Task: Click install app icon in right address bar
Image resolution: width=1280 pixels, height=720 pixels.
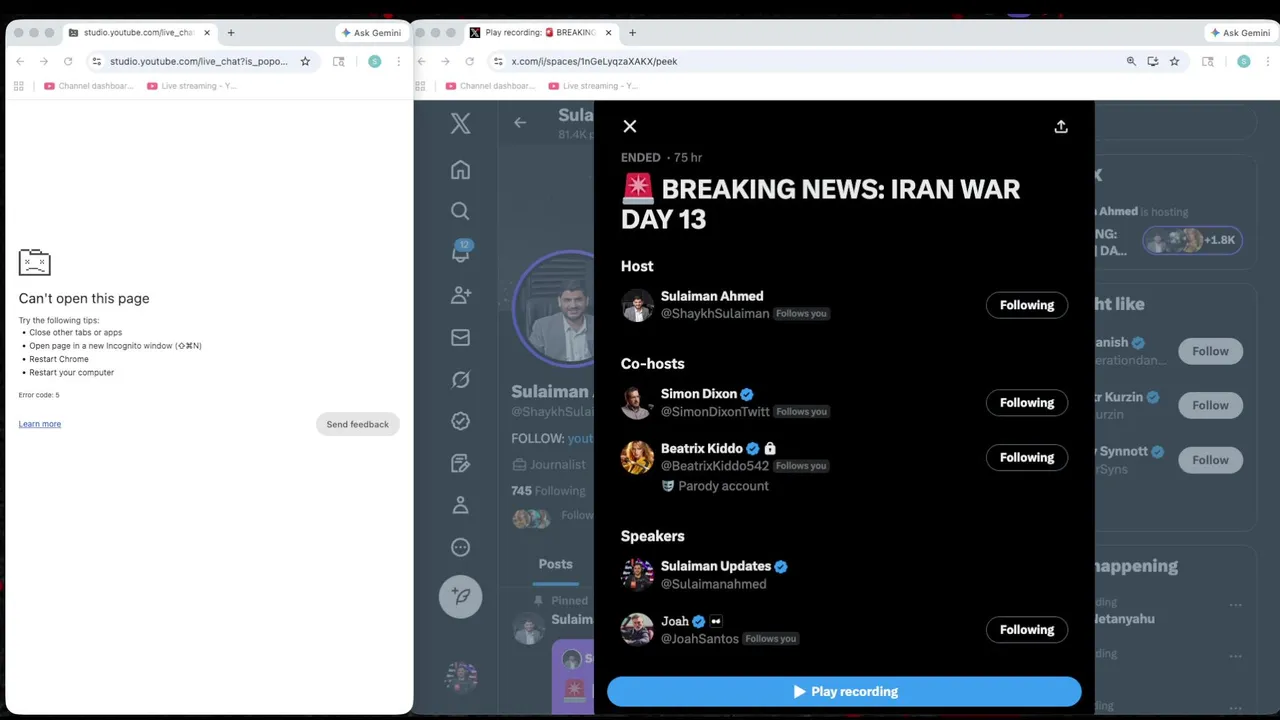Action: (x=1153, y=61)
